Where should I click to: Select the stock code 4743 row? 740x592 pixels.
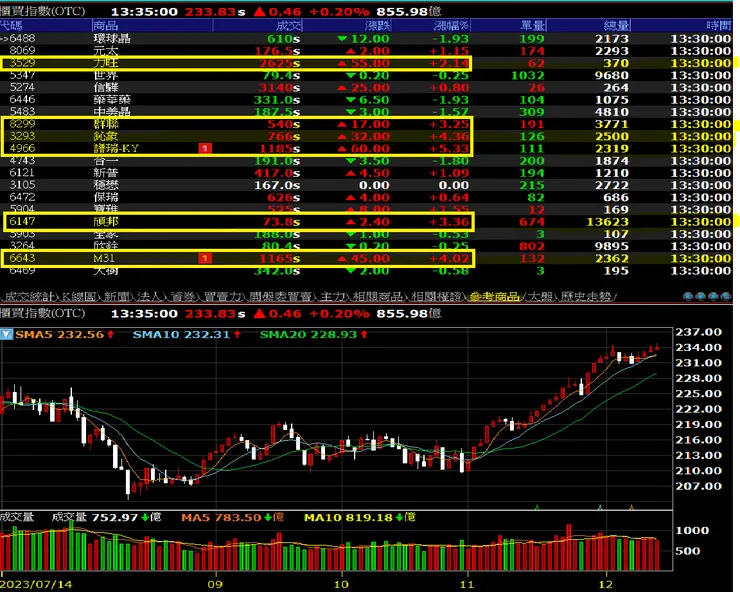click(x=366, y=161)
